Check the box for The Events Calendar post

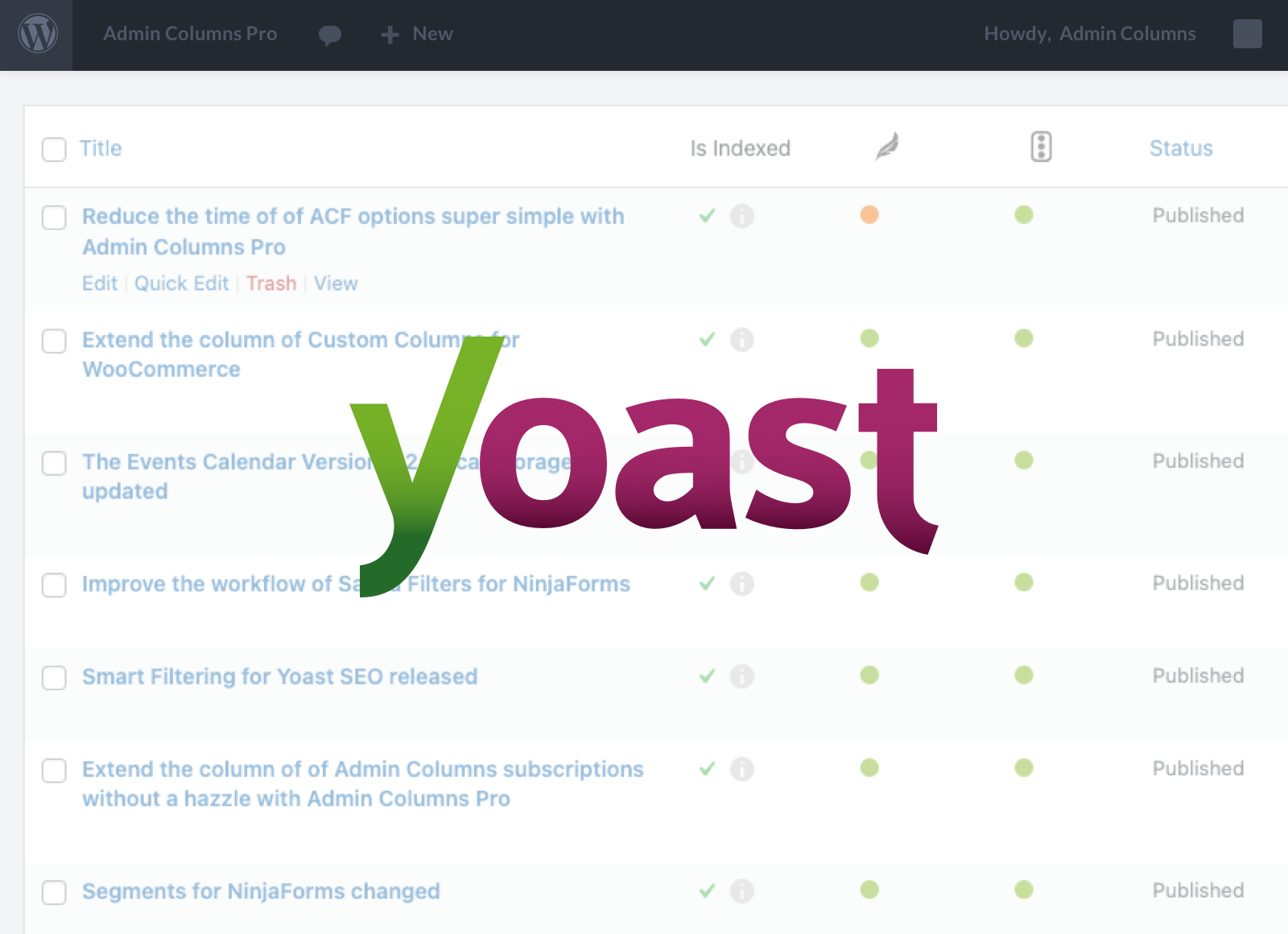point(54,463)
